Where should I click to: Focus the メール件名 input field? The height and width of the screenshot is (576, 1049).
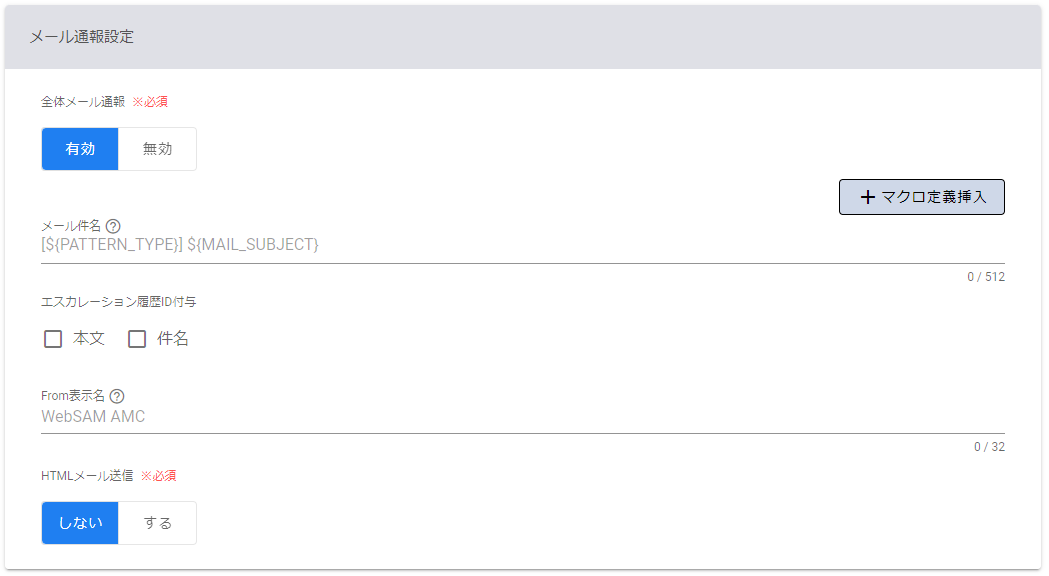pos(500,245)
